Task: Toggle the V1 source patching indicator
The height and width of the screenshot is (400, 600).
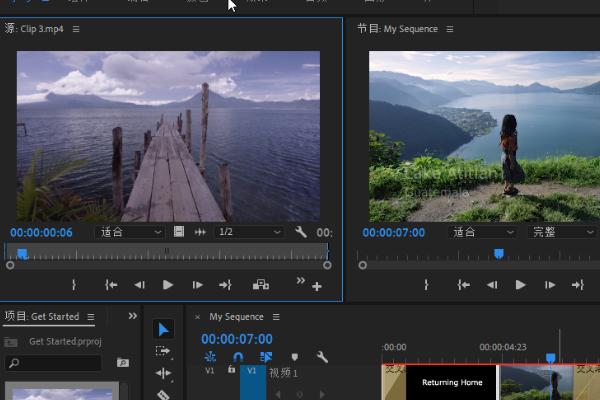Action: 210,371
